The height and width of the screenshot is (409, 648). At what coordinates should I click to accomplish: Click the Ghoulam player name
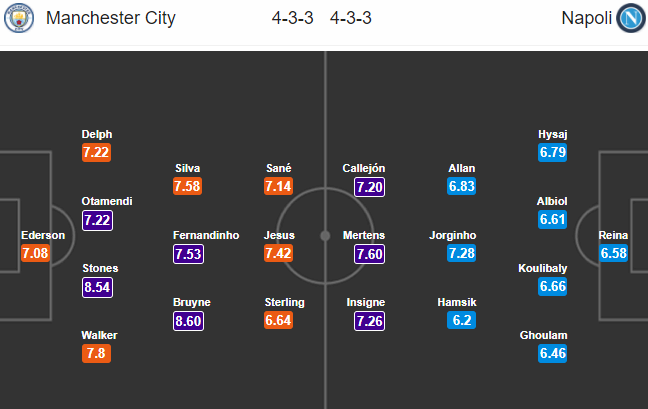coord(543,335)
